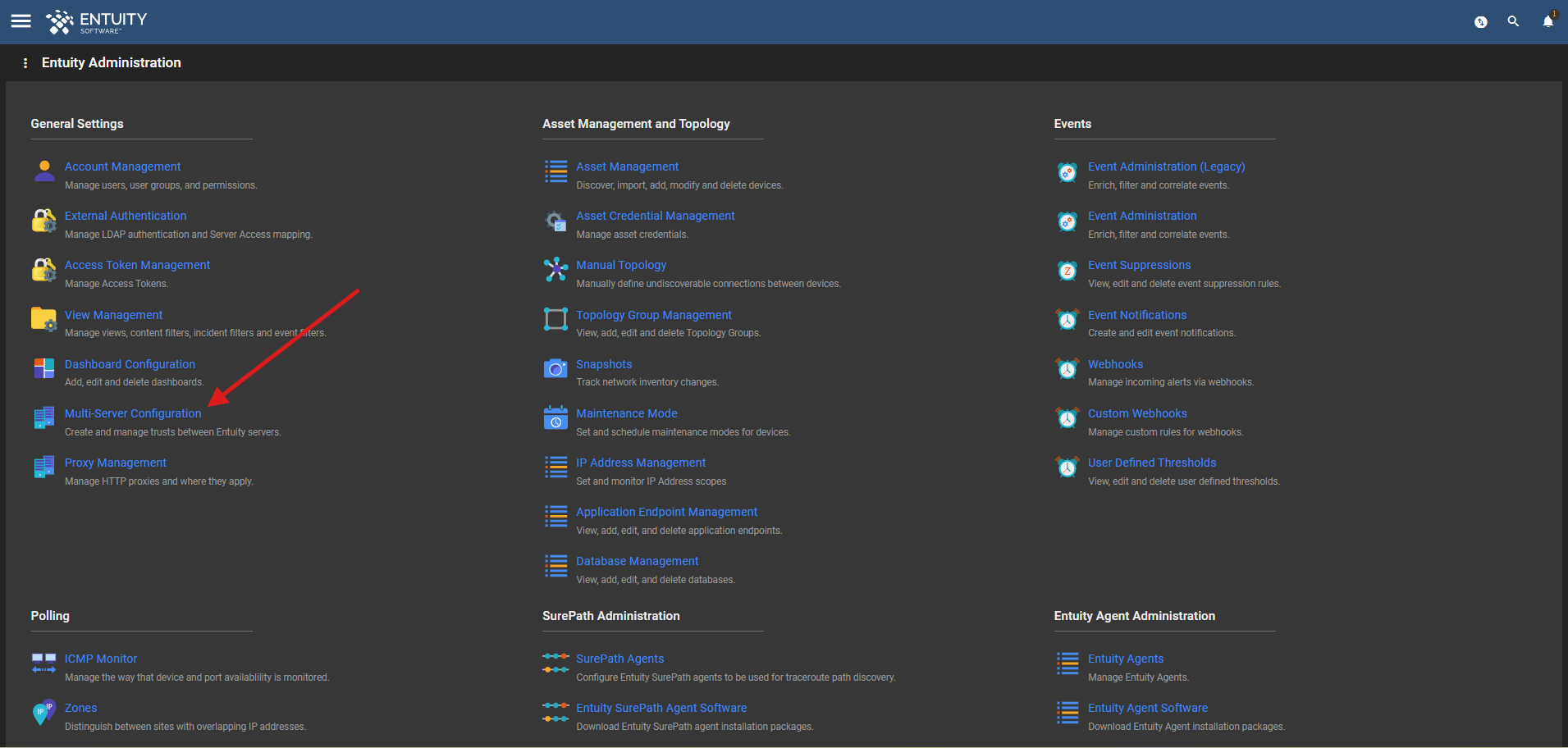Screen dimensions: 1568x748
Task: Click the Event Administration (Legacy) alarm icon
Action: tap(1067, 172)
